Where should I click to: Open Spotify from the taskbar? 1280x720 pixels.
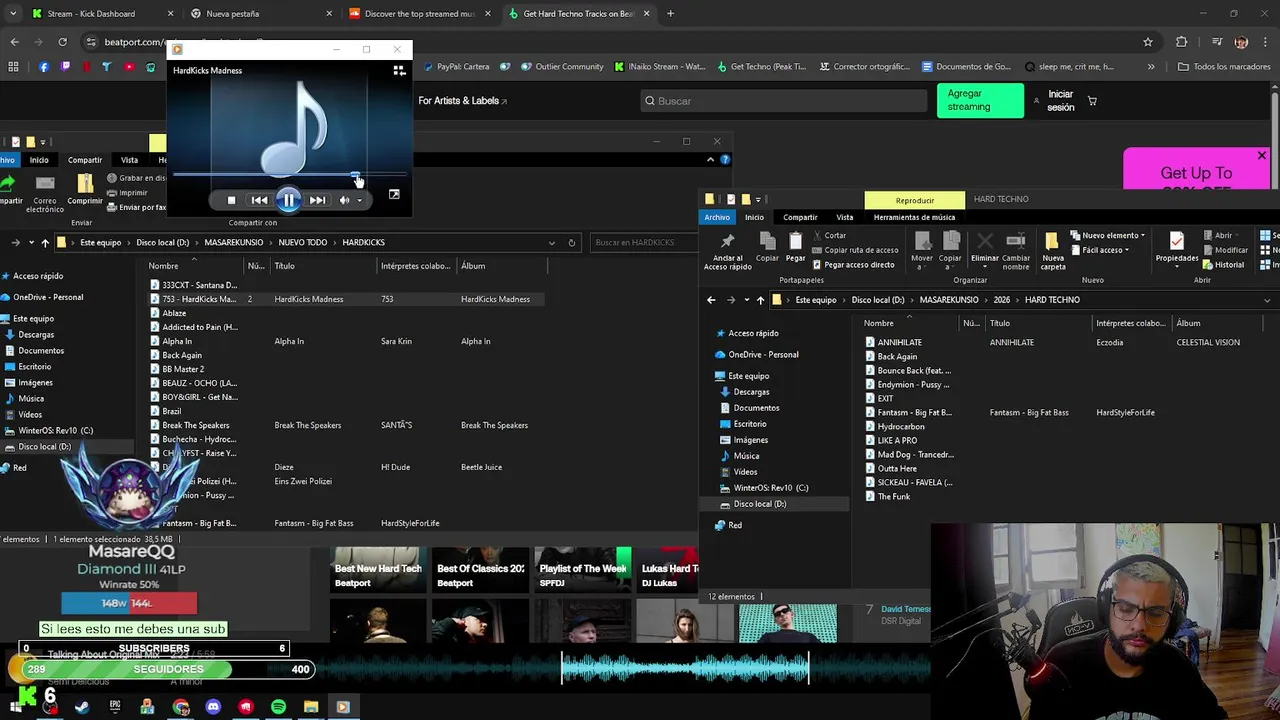[278, 707]
